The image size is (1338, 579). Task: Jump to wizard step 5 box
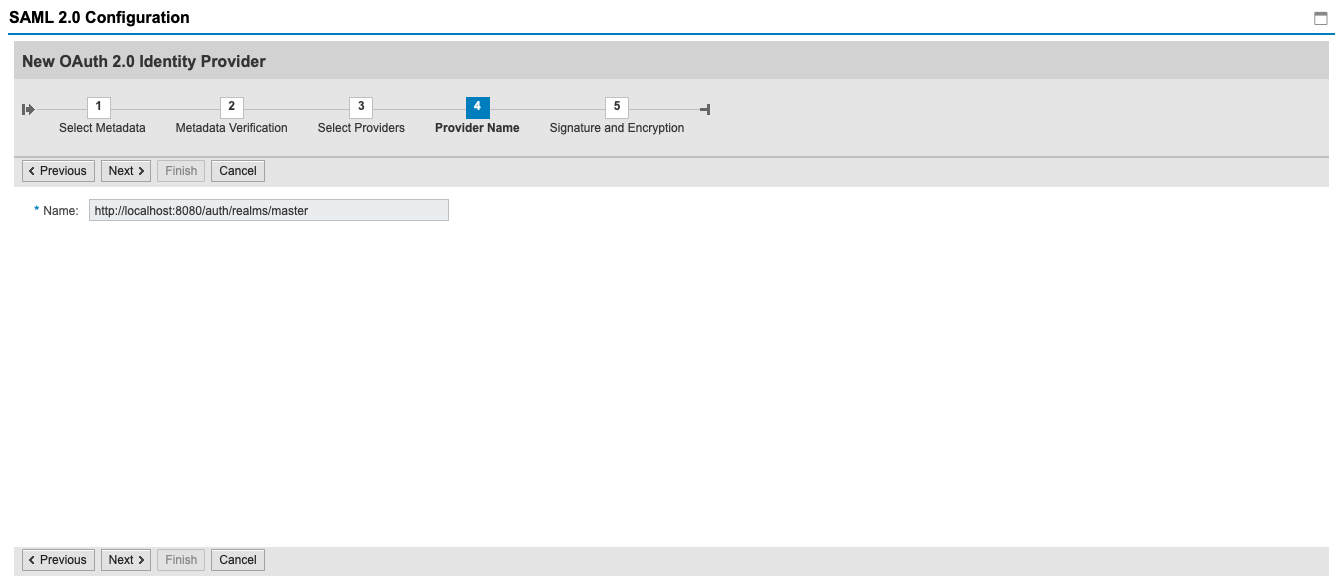[x=617, y=107]
